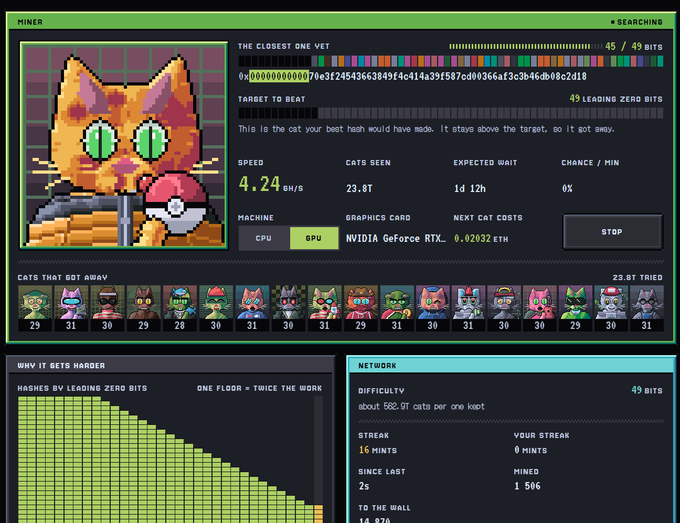Image resolution: width=680 pixels, height=523 pixels.
Task: Select the orange cat with cyan eyes, 31
Action: point(252,308)
